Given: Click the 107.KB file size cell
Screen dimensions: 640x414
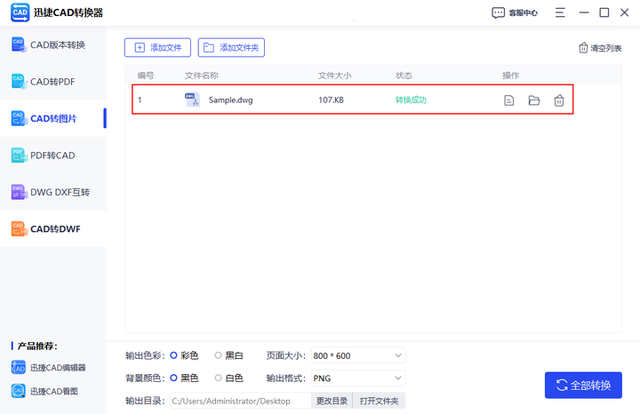Looking at the screenshot, I should (x=331, y=100).
